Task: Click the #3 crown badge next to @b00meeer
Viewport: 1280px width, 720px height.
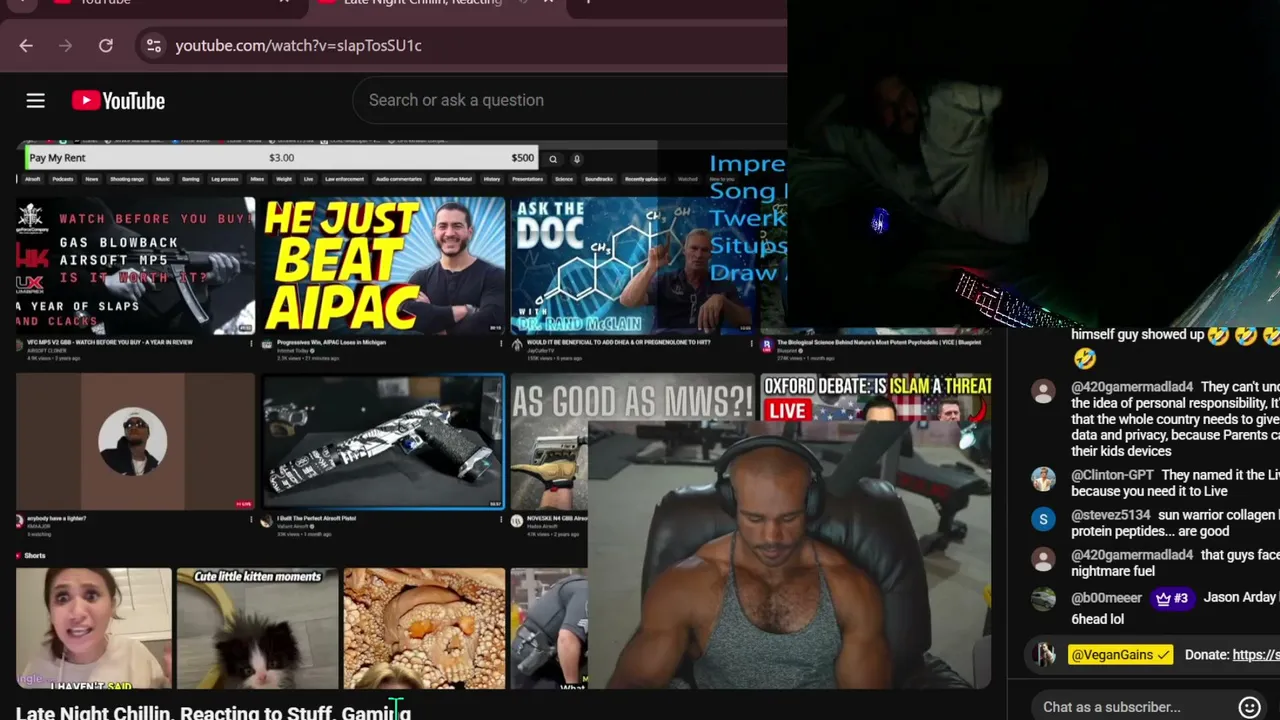Action: pos(1172,598)
